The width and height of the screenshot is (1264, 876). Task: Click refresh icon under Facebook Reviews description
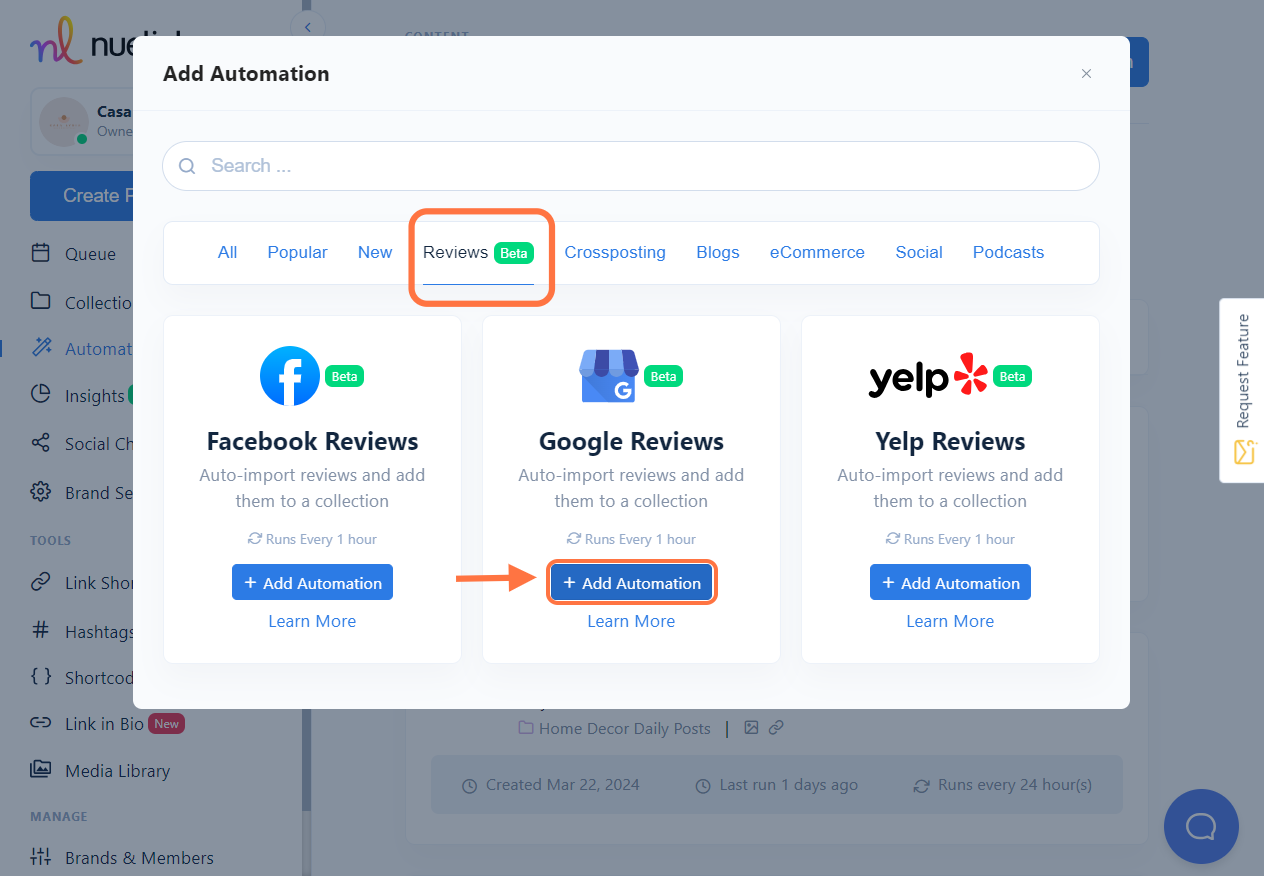[x=255, y=539]
